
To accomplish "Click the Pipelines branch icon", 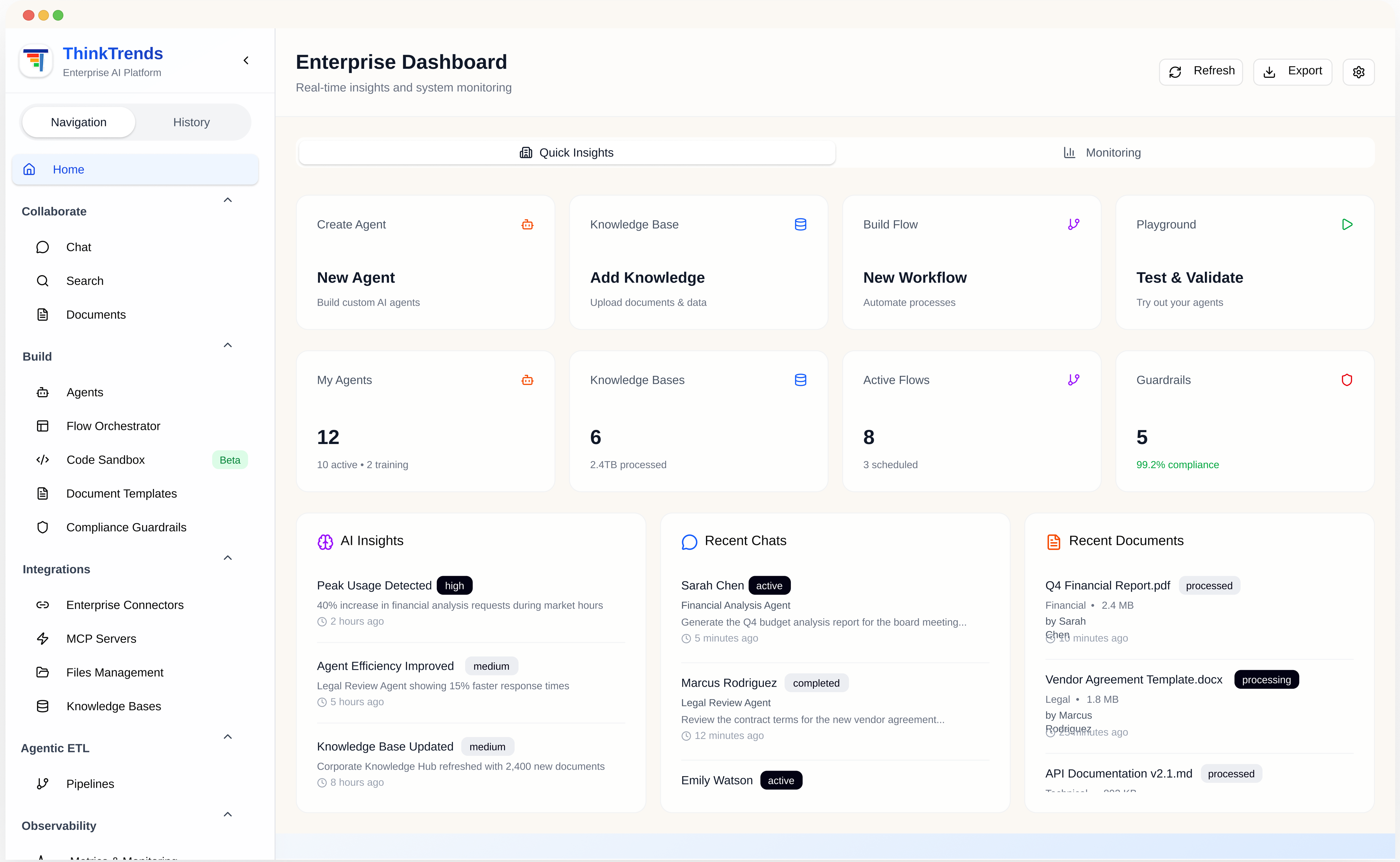I will [x=43, y=783].
